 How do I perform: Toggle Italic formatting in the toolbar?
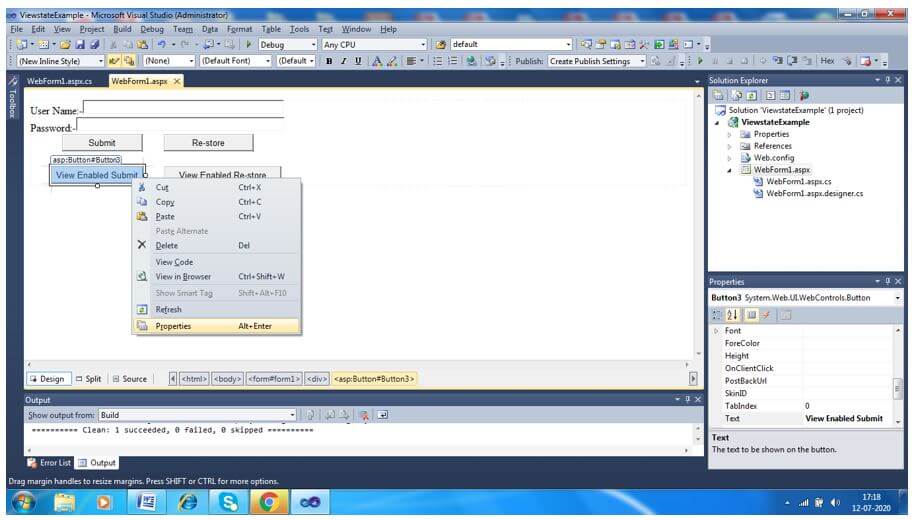click(x=344, y=61)
